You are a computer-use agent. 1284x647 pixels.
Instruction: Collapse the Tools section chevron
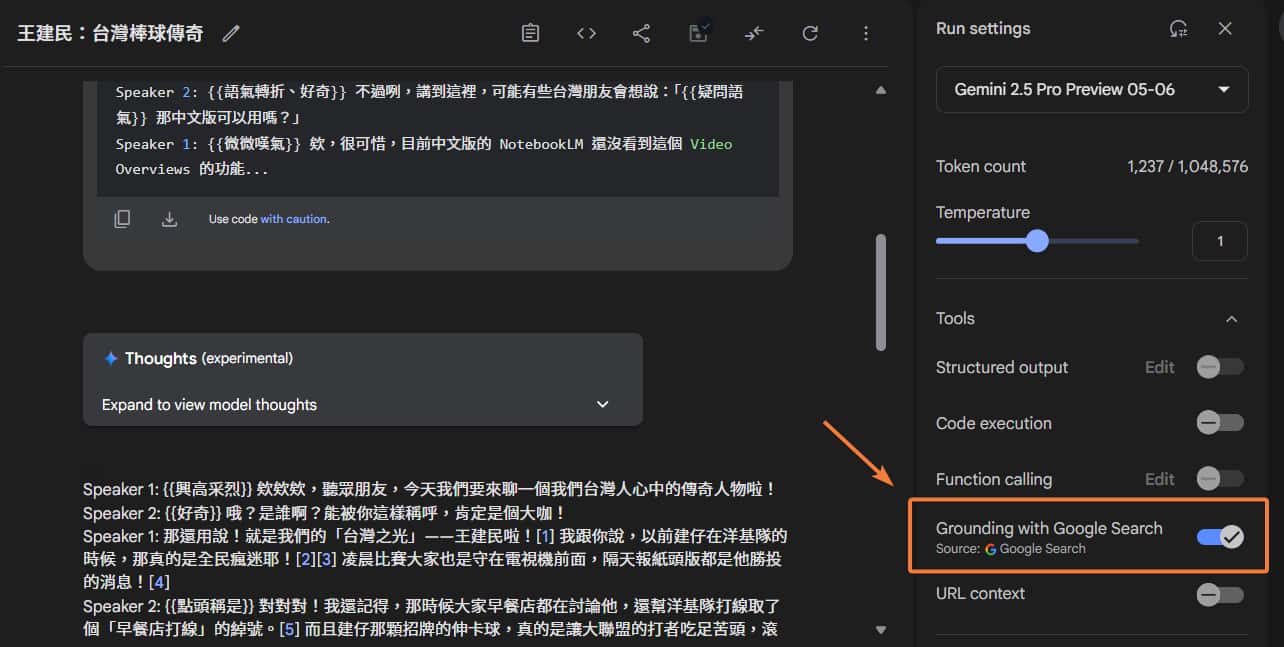pos(1231,319)
